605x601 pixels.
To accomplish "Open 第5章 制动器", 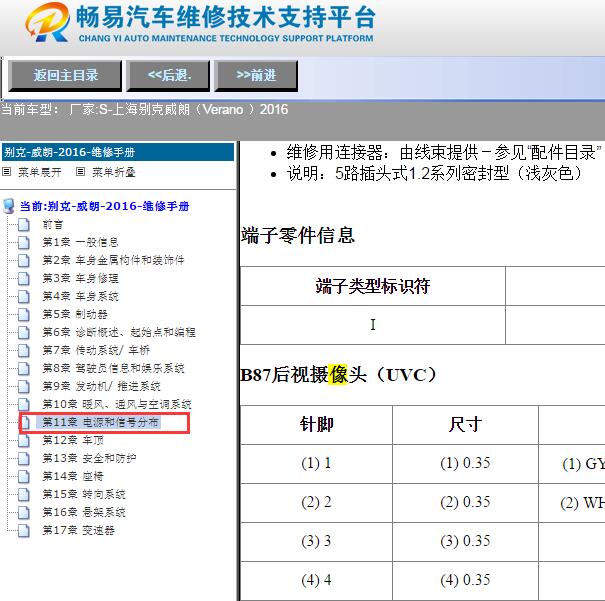I will (75, 314).
